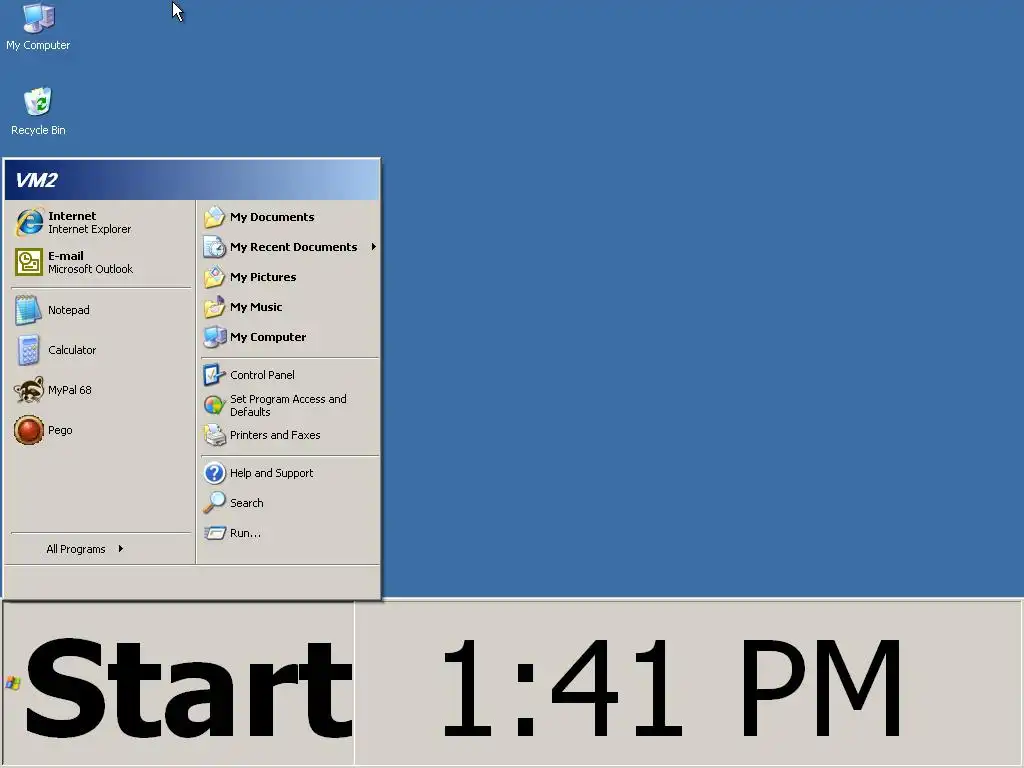1024x768 pixels.
Task: Click the Microsoft Outlook E-mail icon
Action: [29, 263]
